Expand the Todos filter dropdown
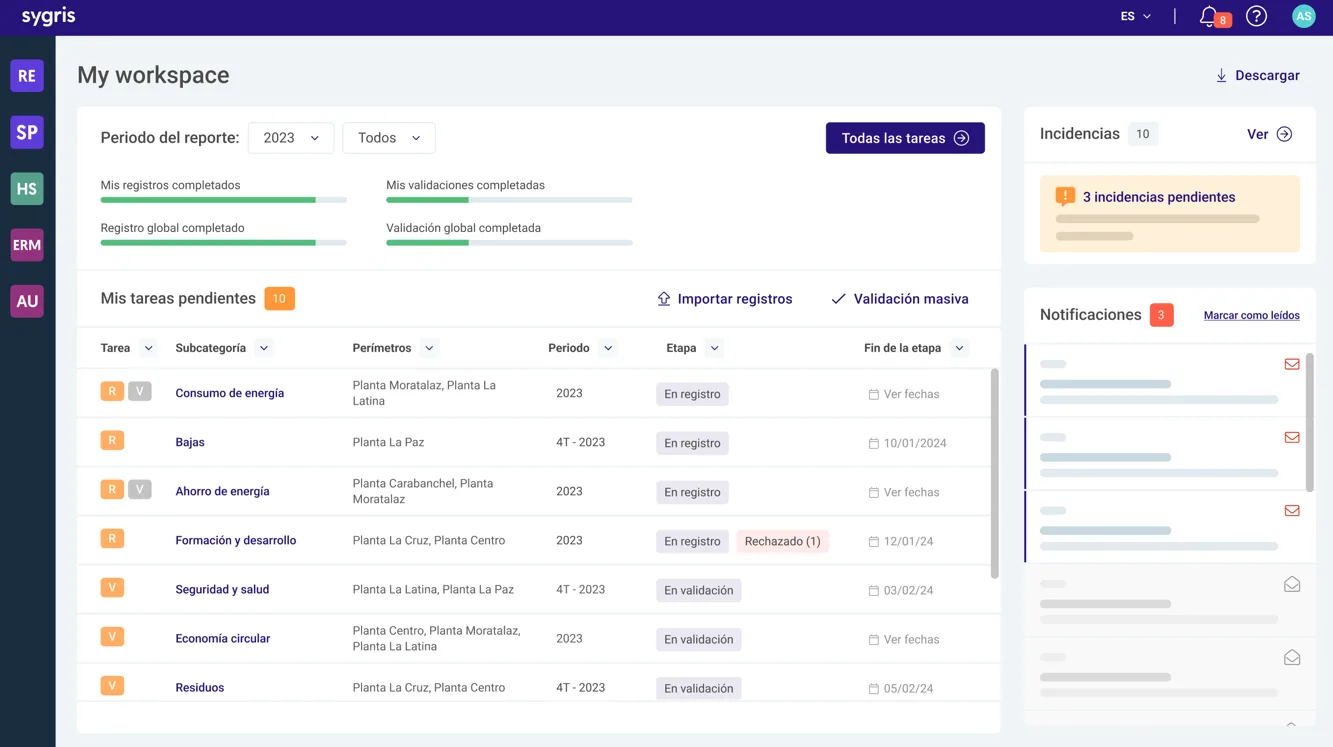 [389, 138]
